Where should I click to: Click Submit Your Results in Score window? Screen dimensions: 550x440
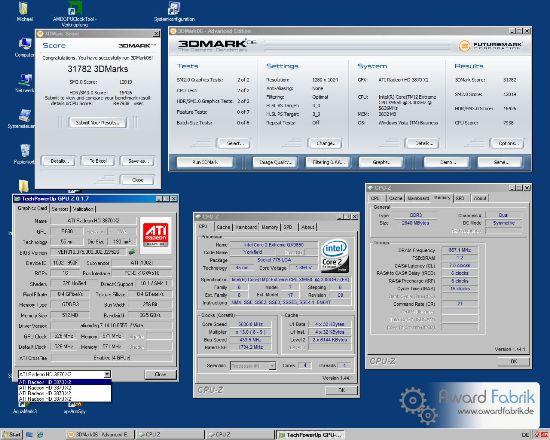coord(98,122)
